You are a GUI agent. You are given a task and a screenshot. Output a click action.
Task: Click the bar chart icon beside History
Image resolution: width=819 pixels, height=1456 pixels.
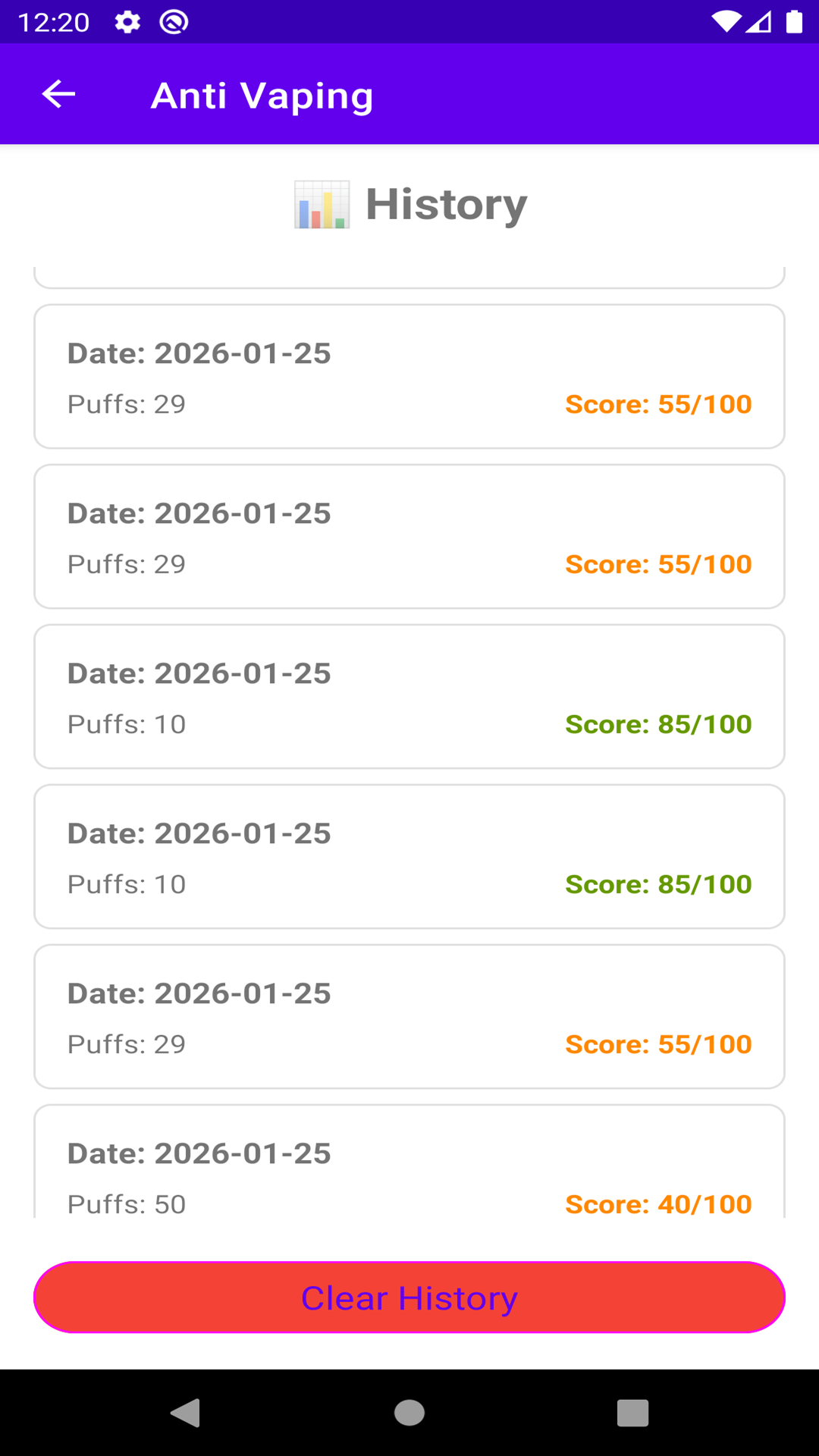[322, 205]
